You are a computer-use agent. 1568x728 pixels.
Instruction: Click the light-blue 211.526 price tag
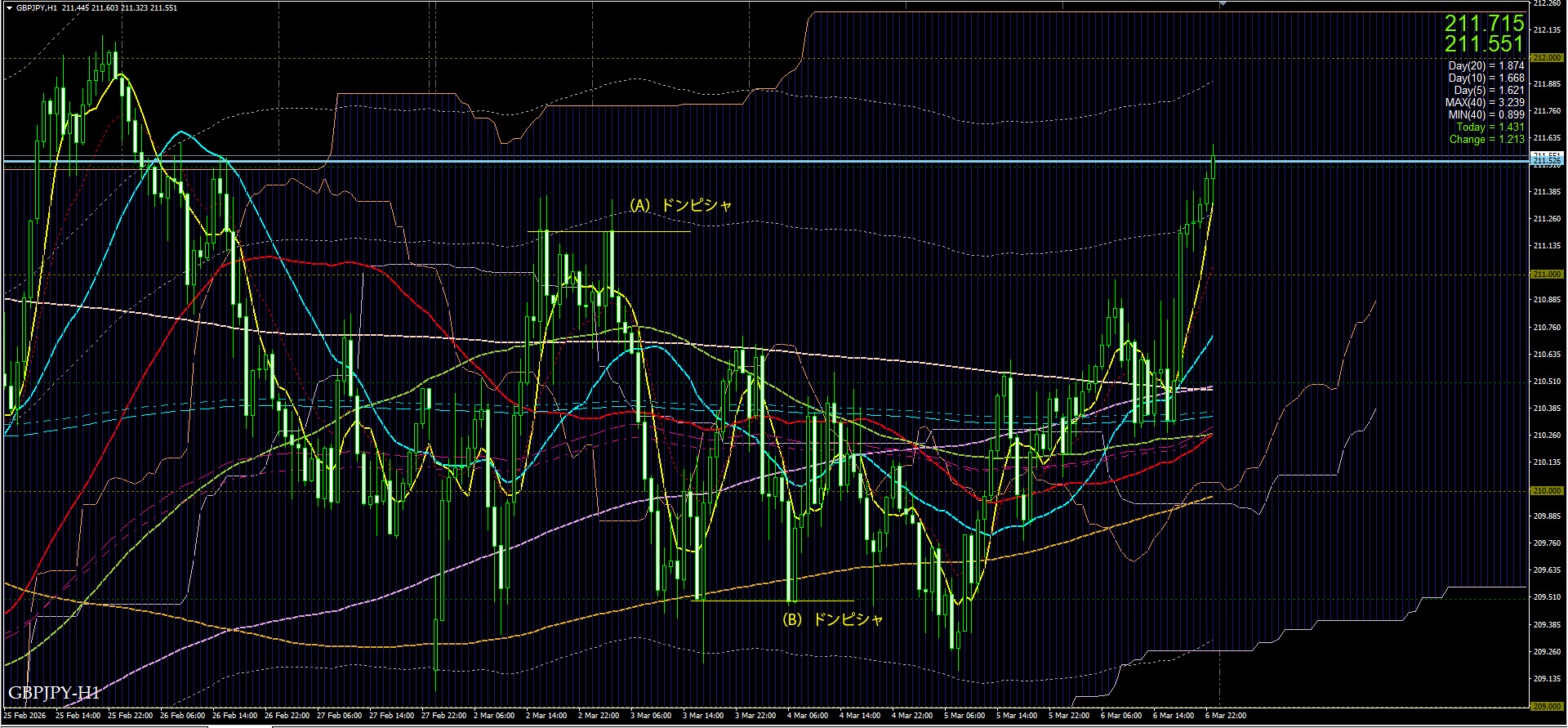1547,162
